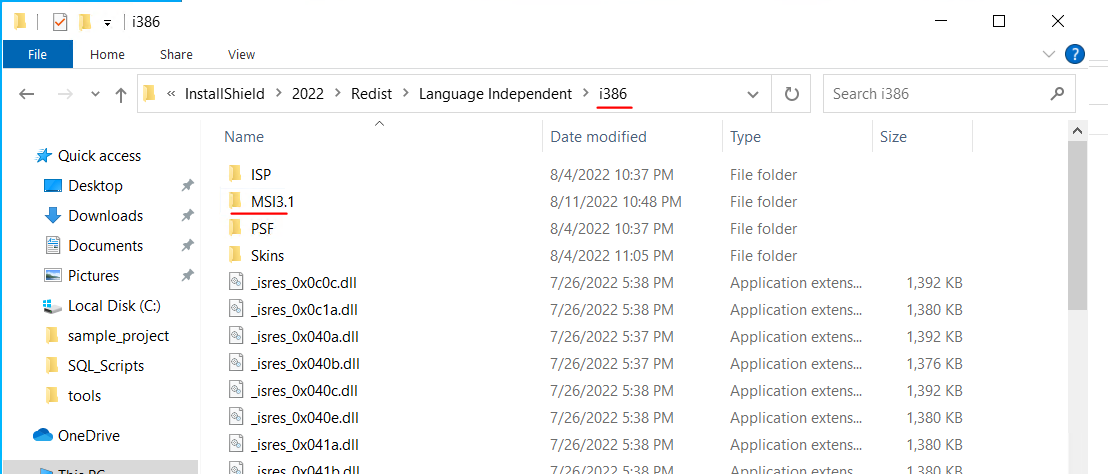Open OneDrive in navigation pane
The width and height of the screenshot is (1108, 474).
(88, 436)
